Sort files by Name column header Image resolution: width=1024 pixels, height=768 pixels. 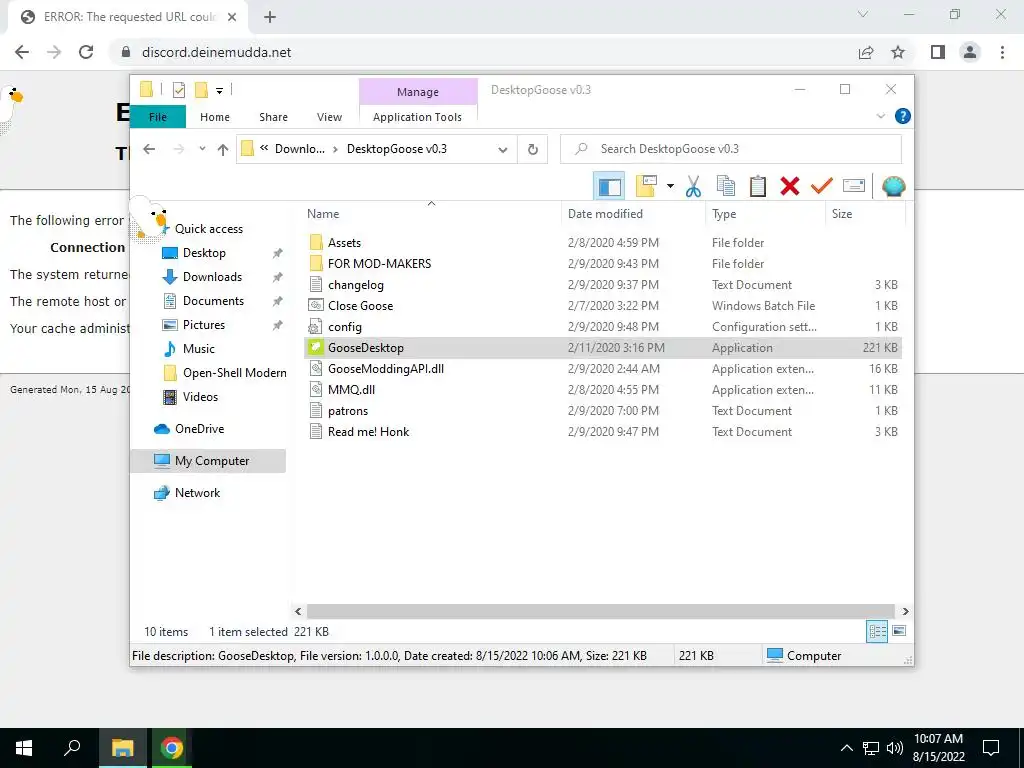431,214
